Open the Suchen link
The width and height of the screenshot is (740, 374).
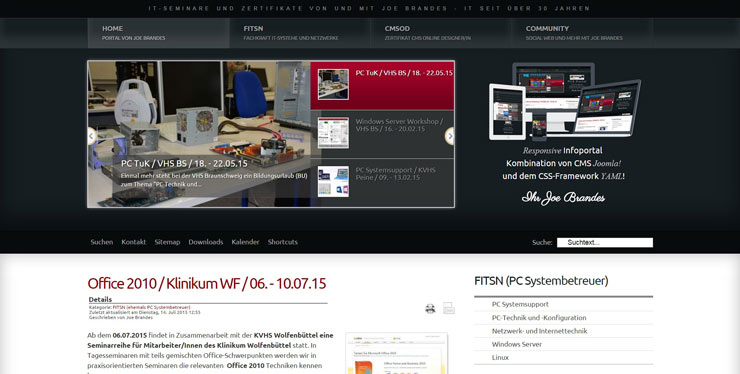101,242
